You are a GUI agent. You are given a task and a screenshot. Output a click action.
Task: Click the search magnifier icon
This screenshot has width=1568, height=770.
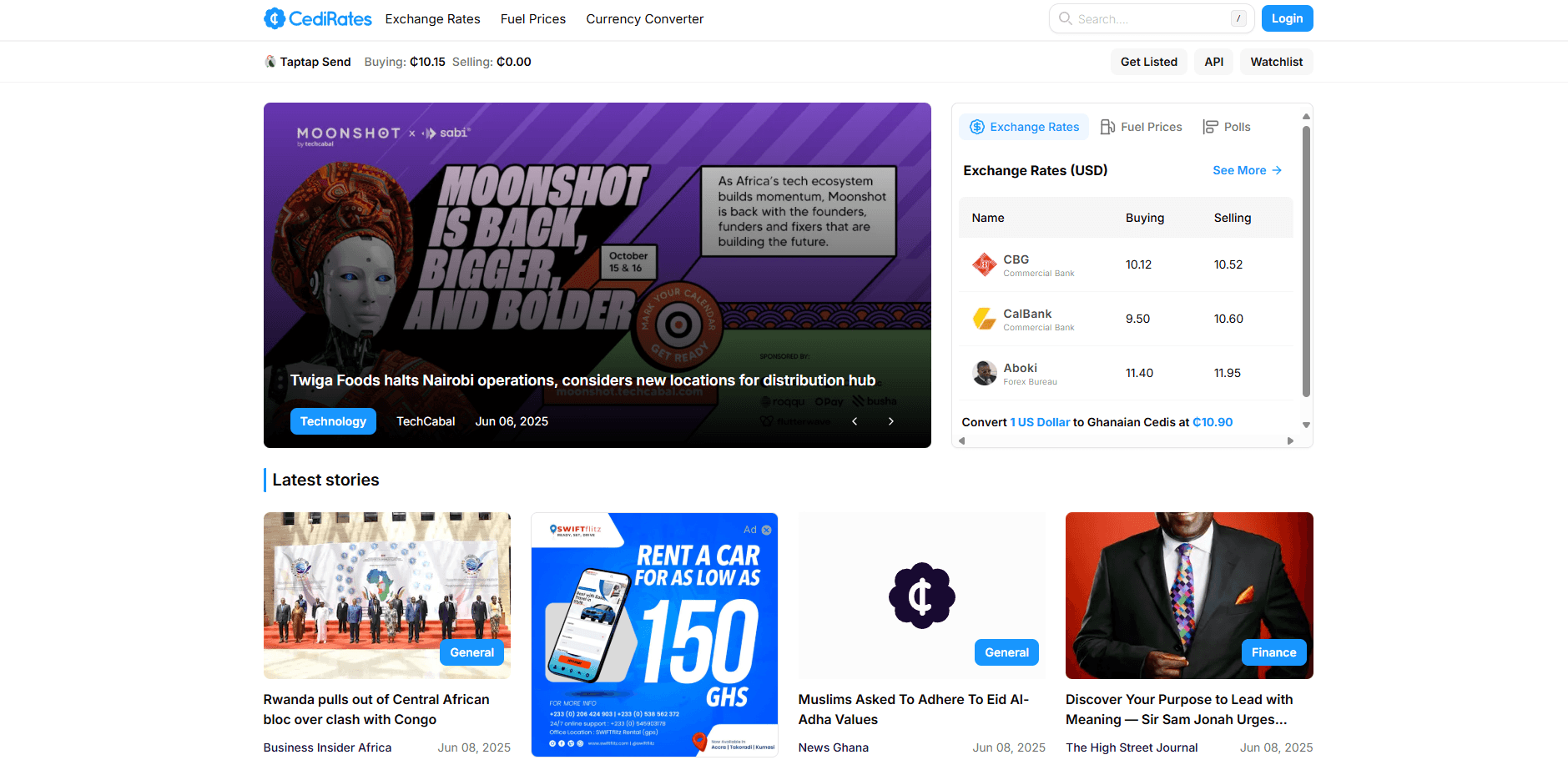coord(1066,18)
